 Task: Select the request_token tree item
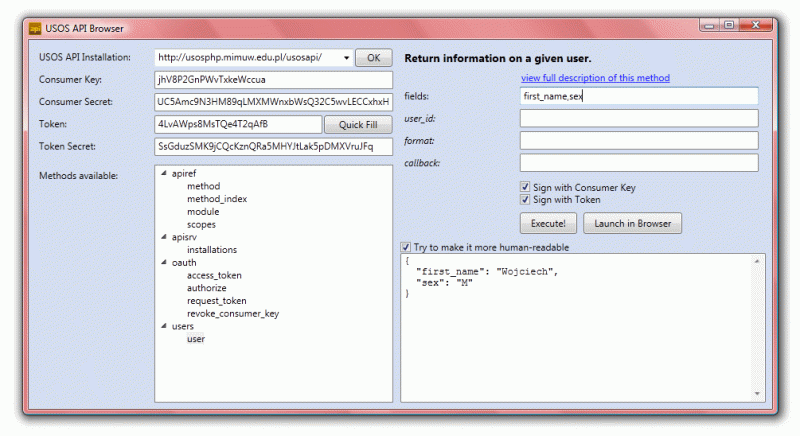coord(217,301)
